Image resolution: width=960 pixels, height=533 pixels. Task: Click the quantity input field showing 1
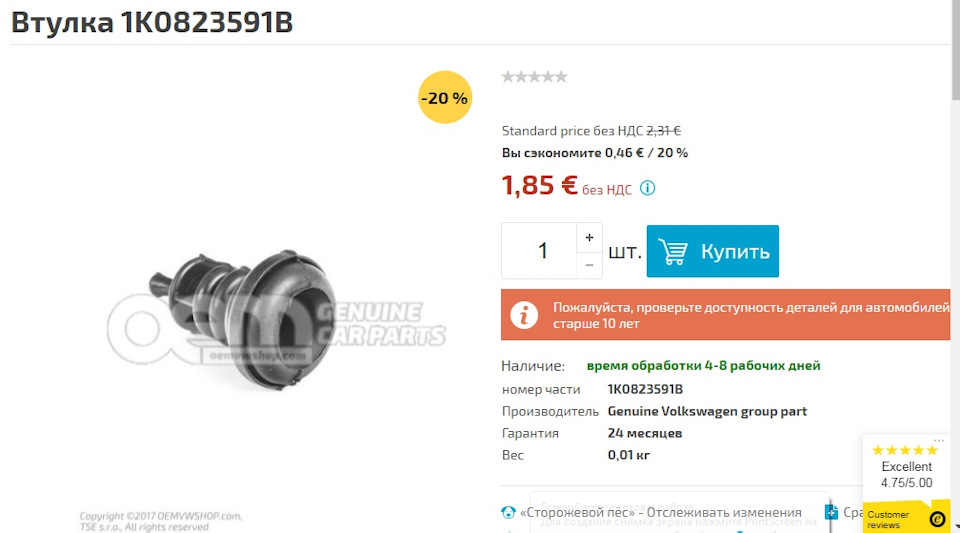(x=539, y=251)
